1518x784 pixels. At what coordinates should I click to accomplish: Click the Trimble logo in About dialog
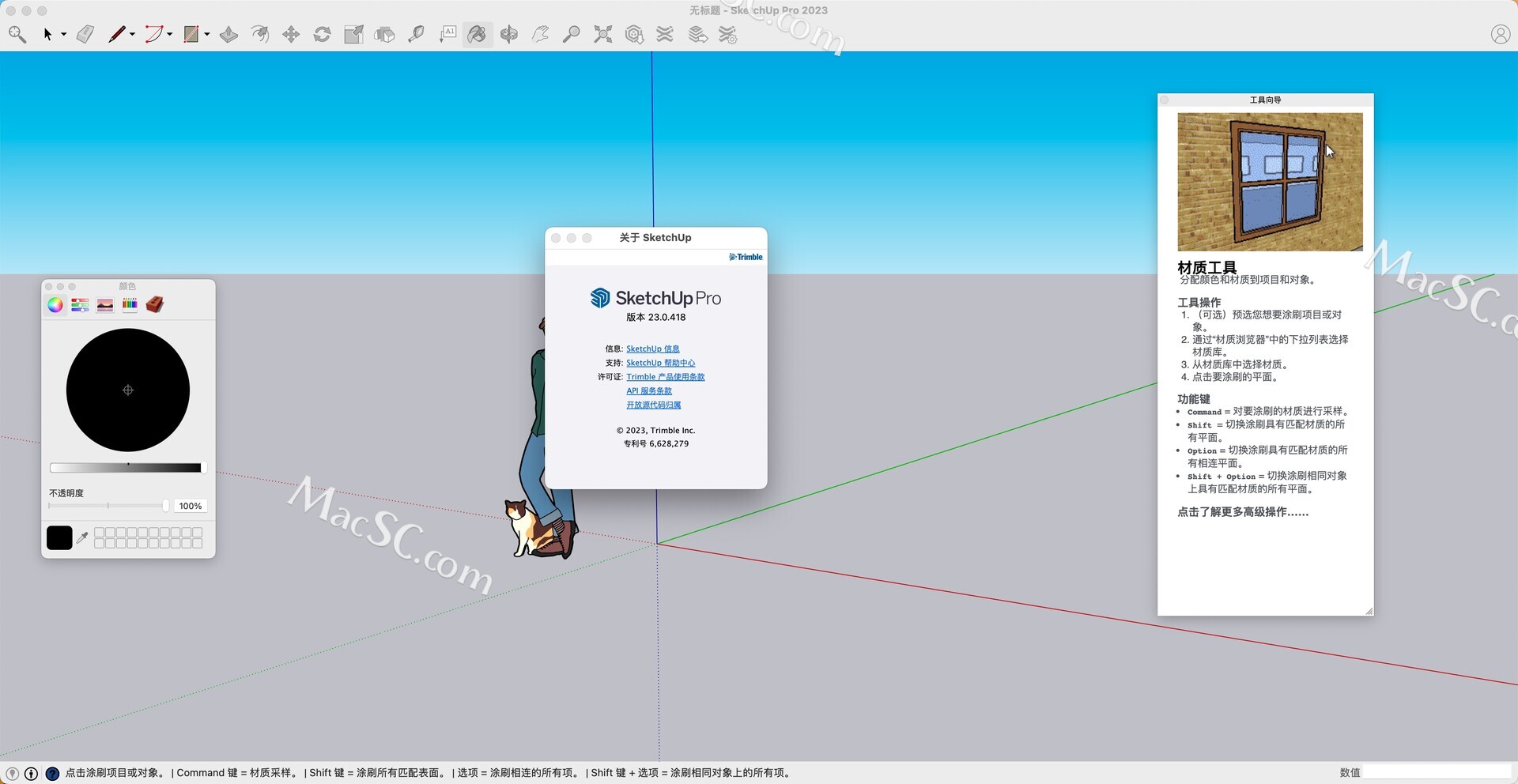746,257
